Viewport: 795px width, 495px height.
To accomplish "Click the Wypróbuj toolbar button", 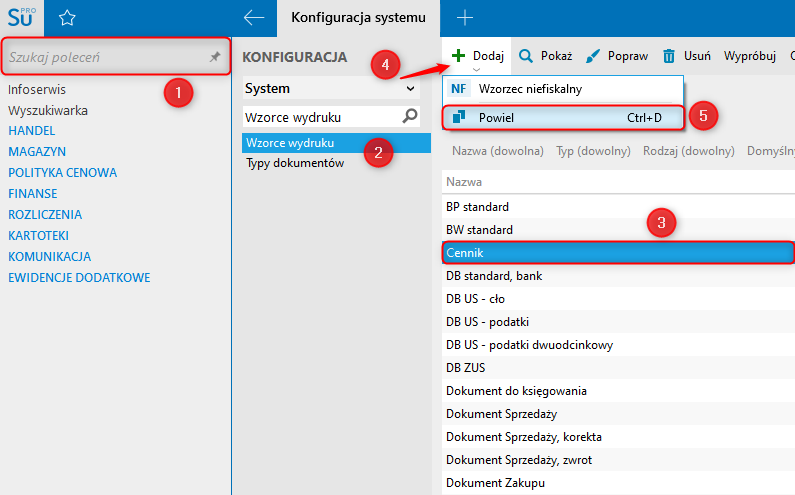I will 750,56.
